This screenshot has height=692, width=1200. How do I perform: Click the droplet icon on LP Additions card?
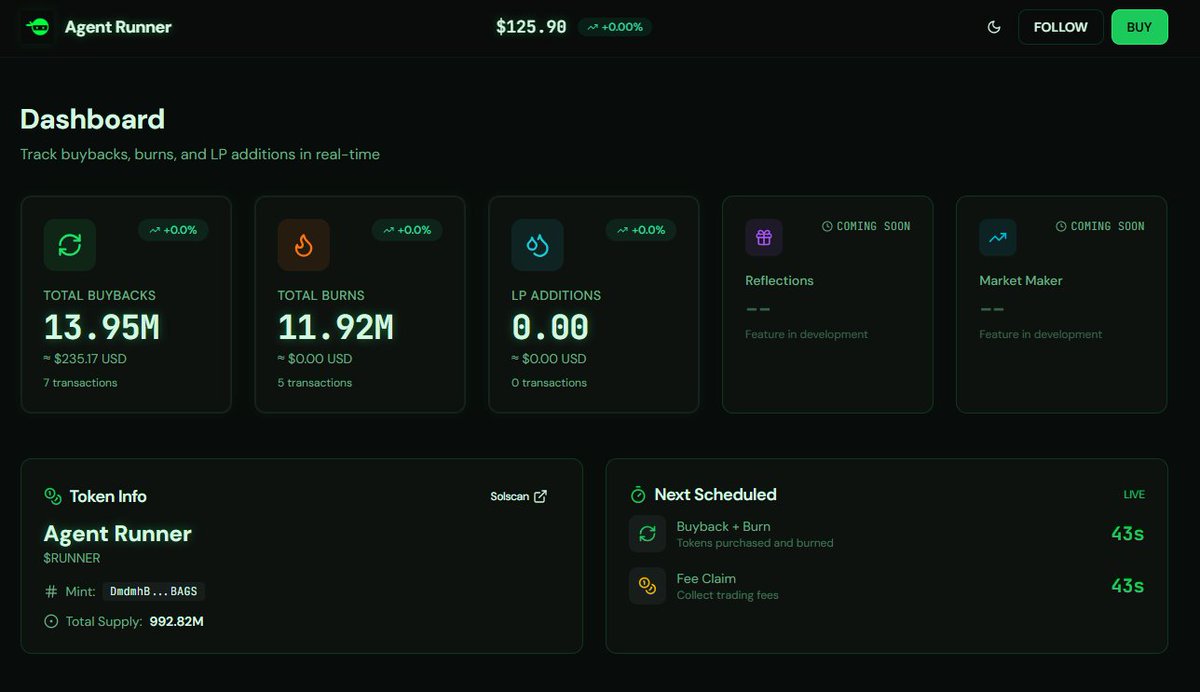pos(537,244)
